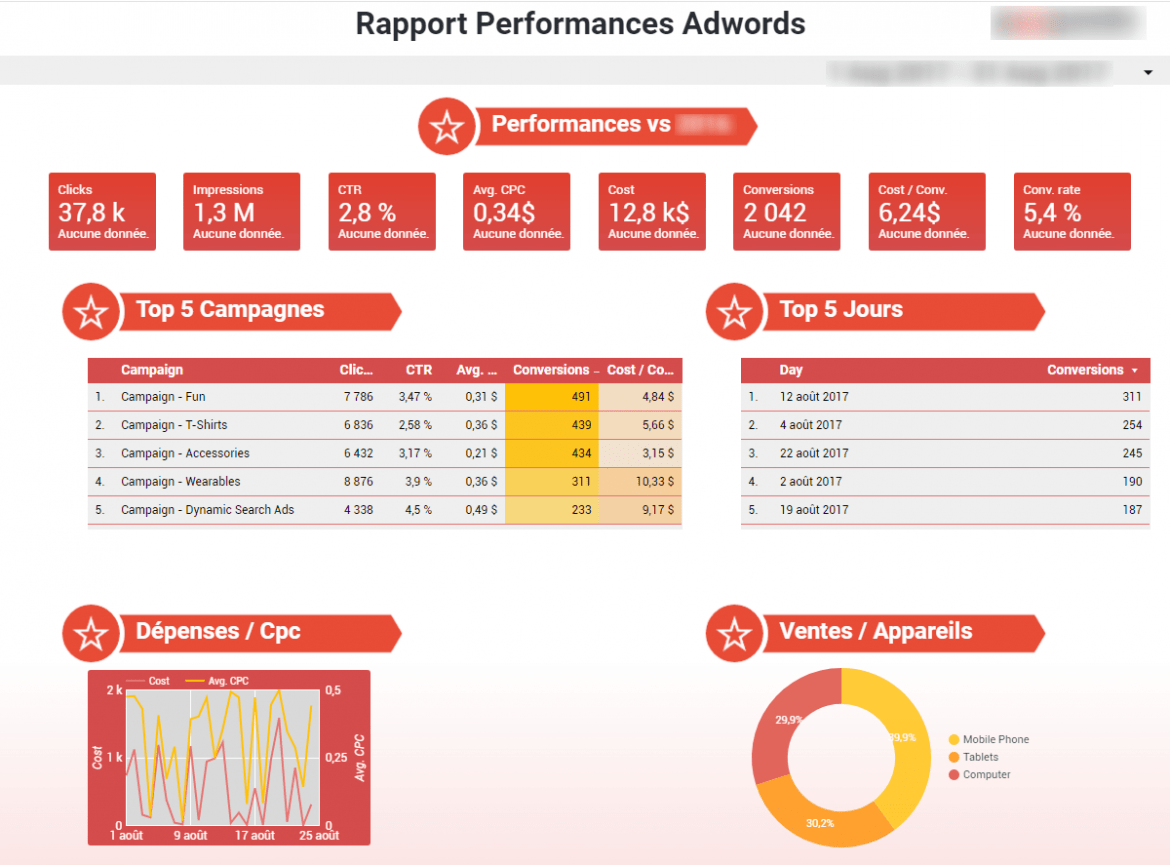Screen dimensions: 1170x865
Task: Click the Rapport Performances Adwords title
Action: (581, 24)
